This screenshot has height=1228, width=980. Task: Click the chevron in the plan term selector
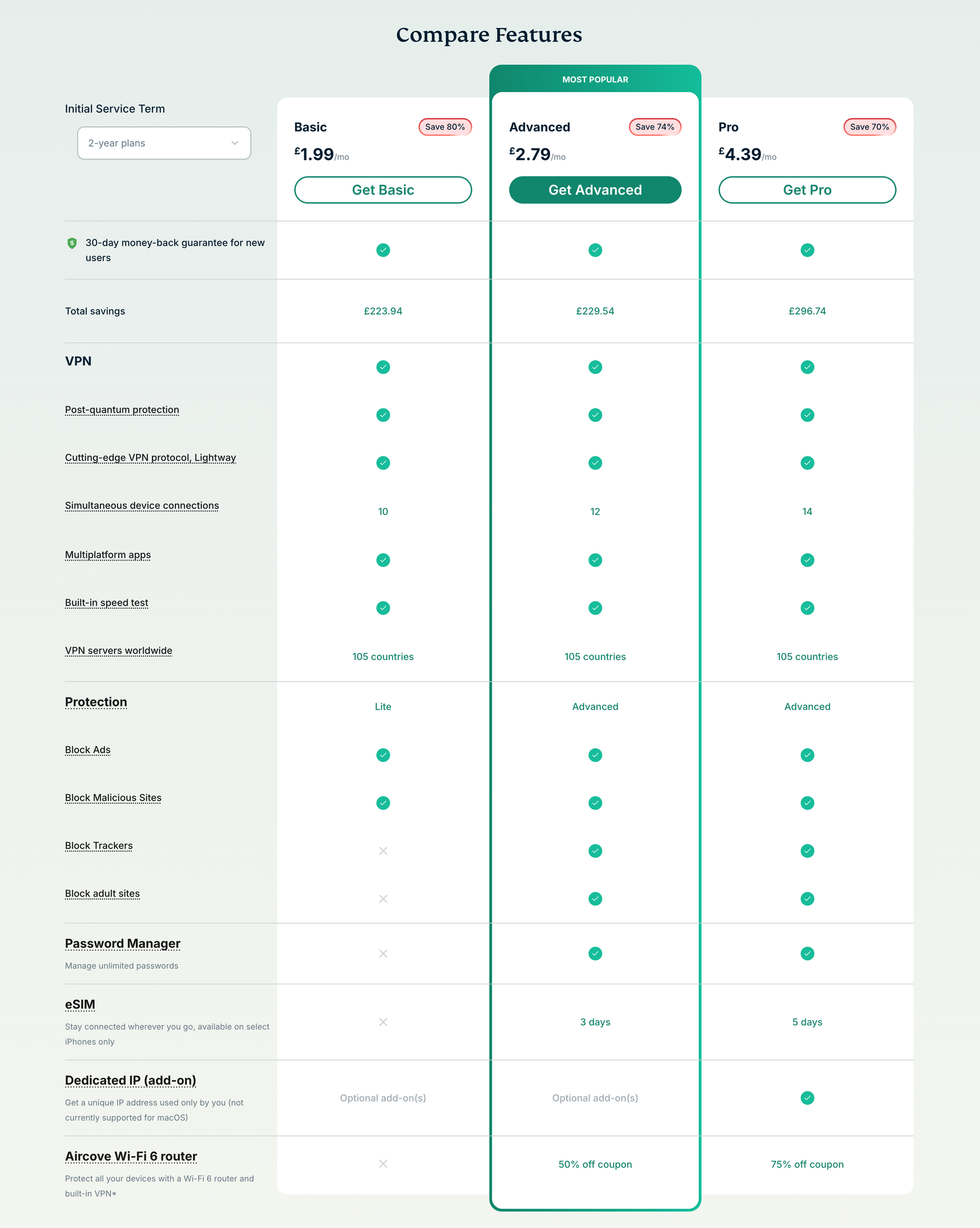click(x=236, y=143)
